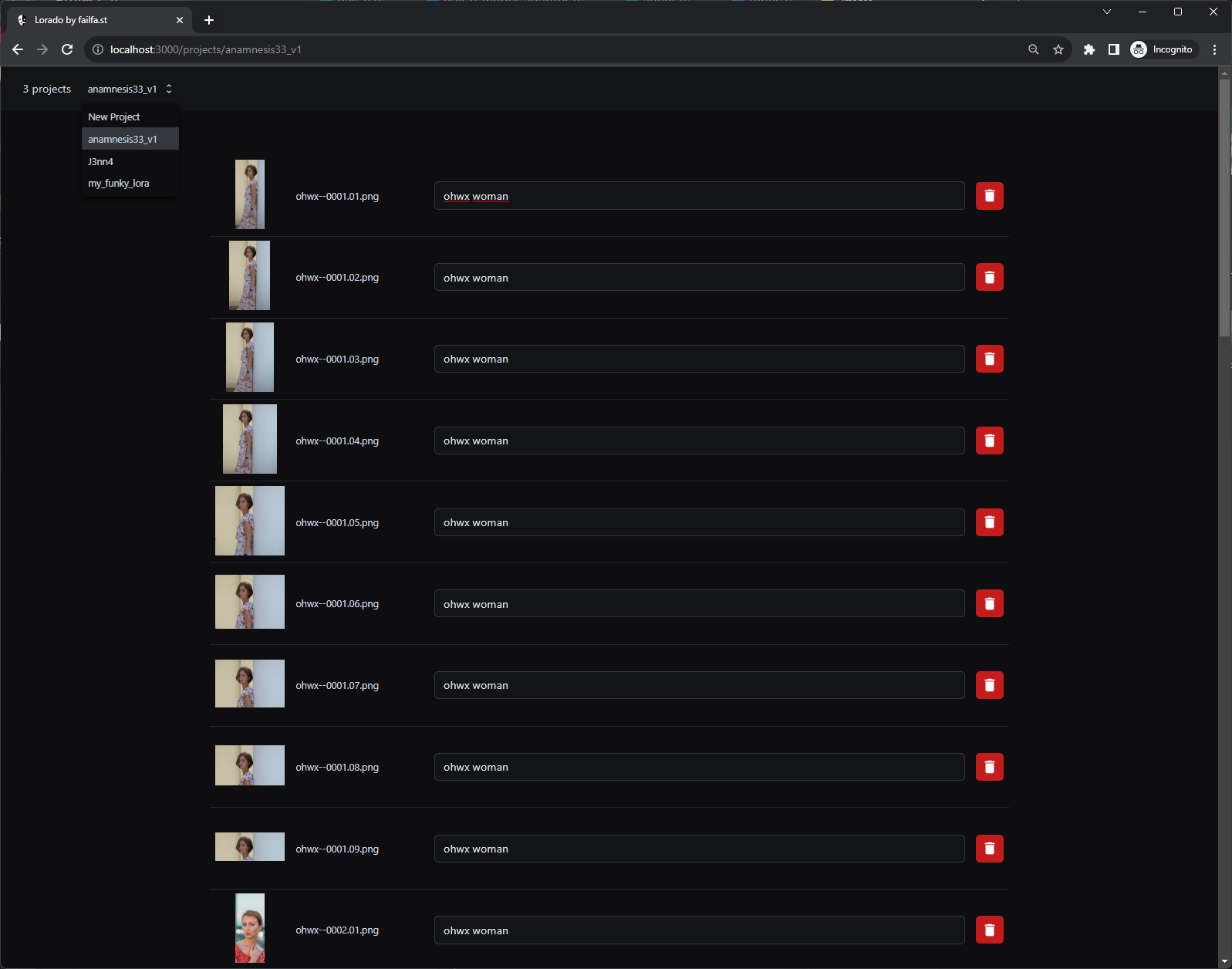Viewport: 1232px width, 969px height.
Task: Open the Chrome three-dot menu
Action: pyautogui.click(x=1214, y=49)
